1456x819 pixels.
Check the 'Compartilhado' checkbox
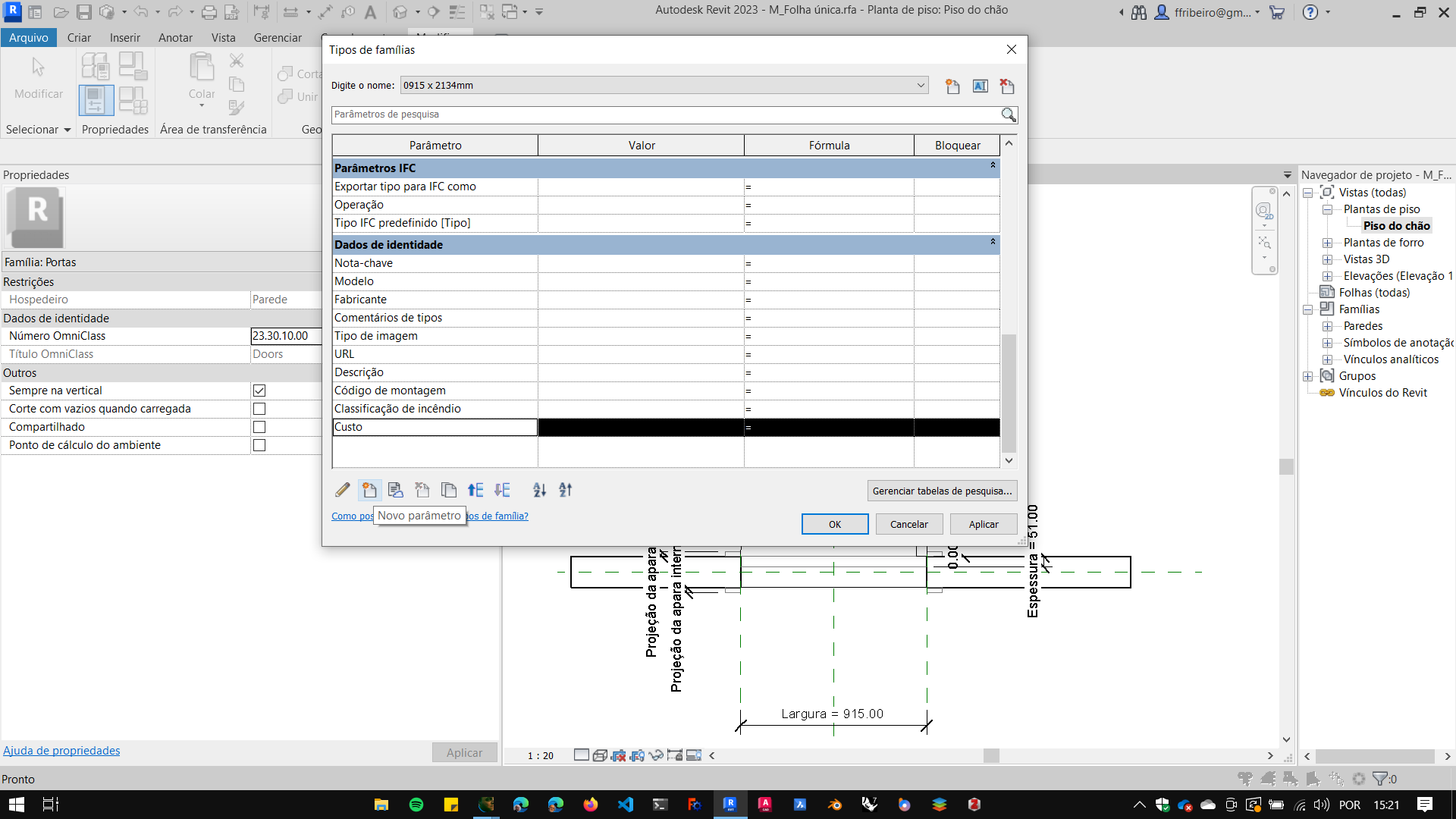259,427
